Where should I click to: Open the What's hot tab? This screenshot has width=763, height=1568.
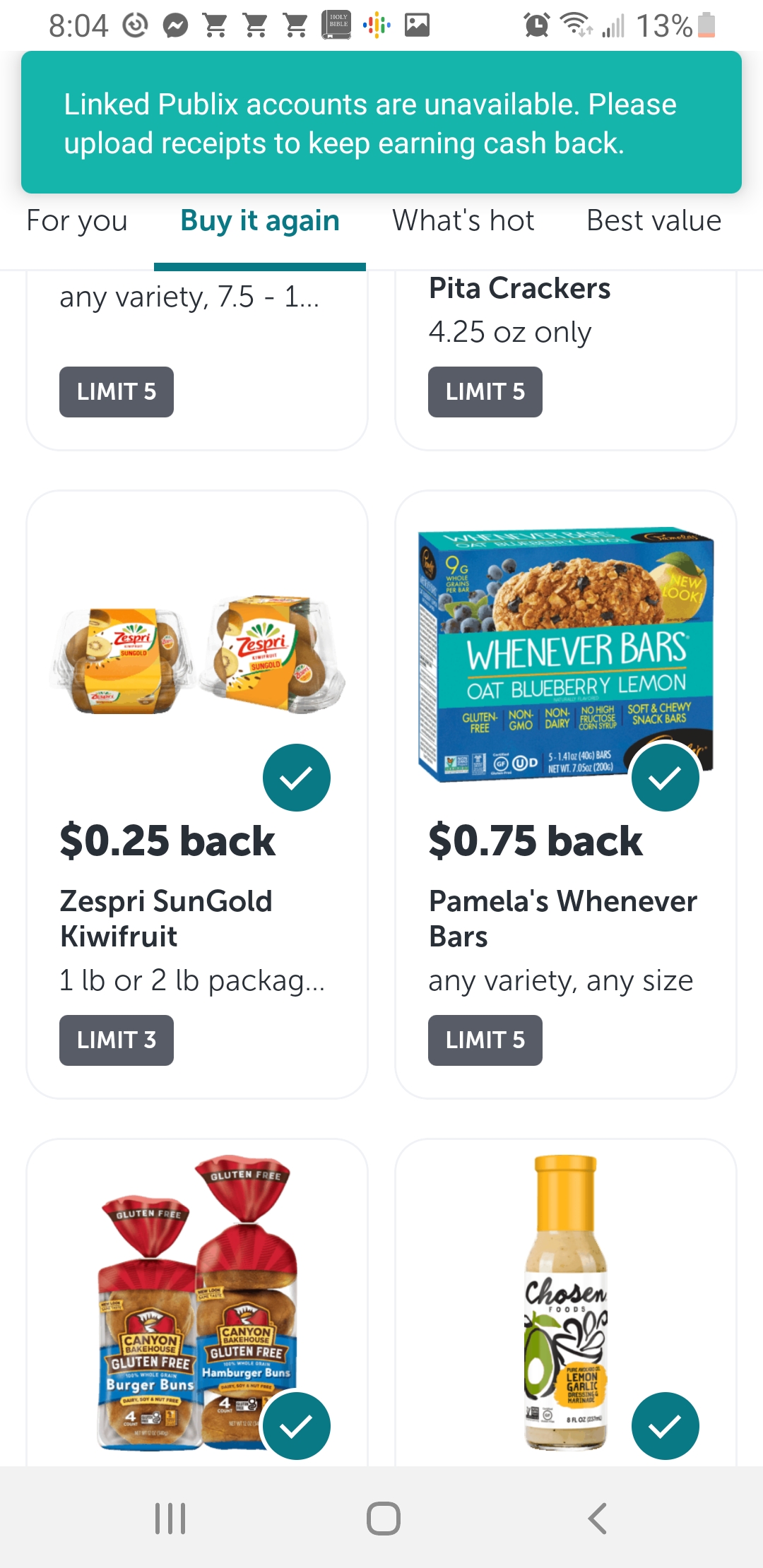tap(463, 221)
